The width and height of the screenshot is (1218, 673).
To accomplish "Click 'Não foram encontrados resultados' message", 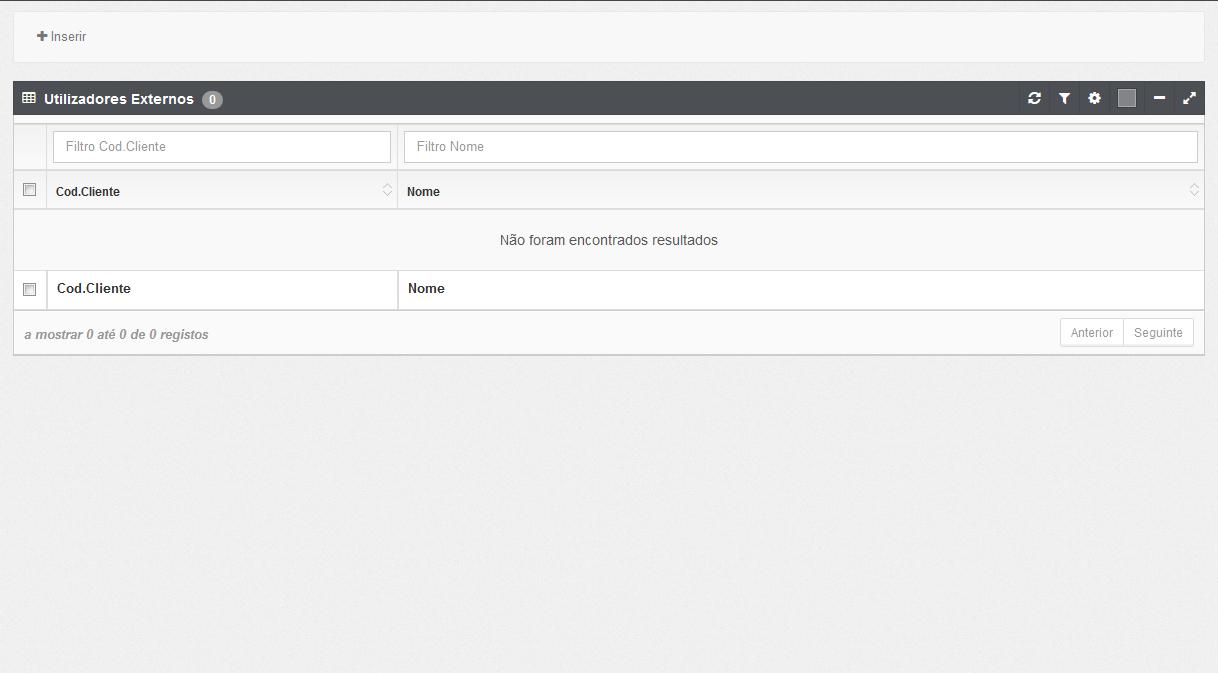I will click(x=609, y=240).
